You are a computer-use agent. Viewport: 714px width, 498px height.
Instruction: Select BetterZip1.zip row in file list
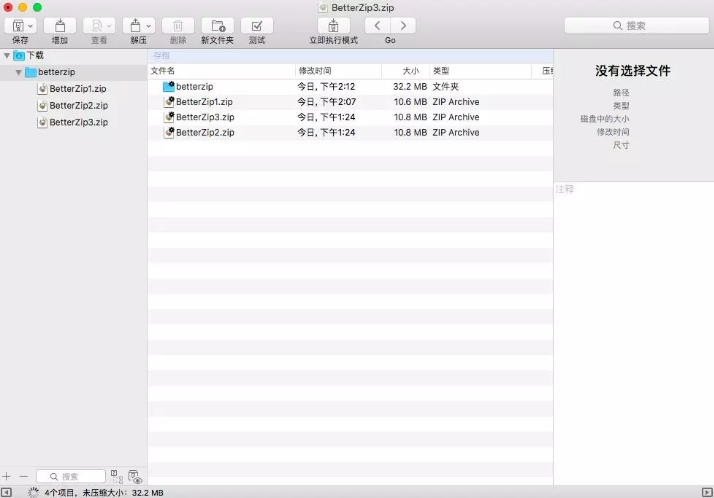tap(351, 102)
